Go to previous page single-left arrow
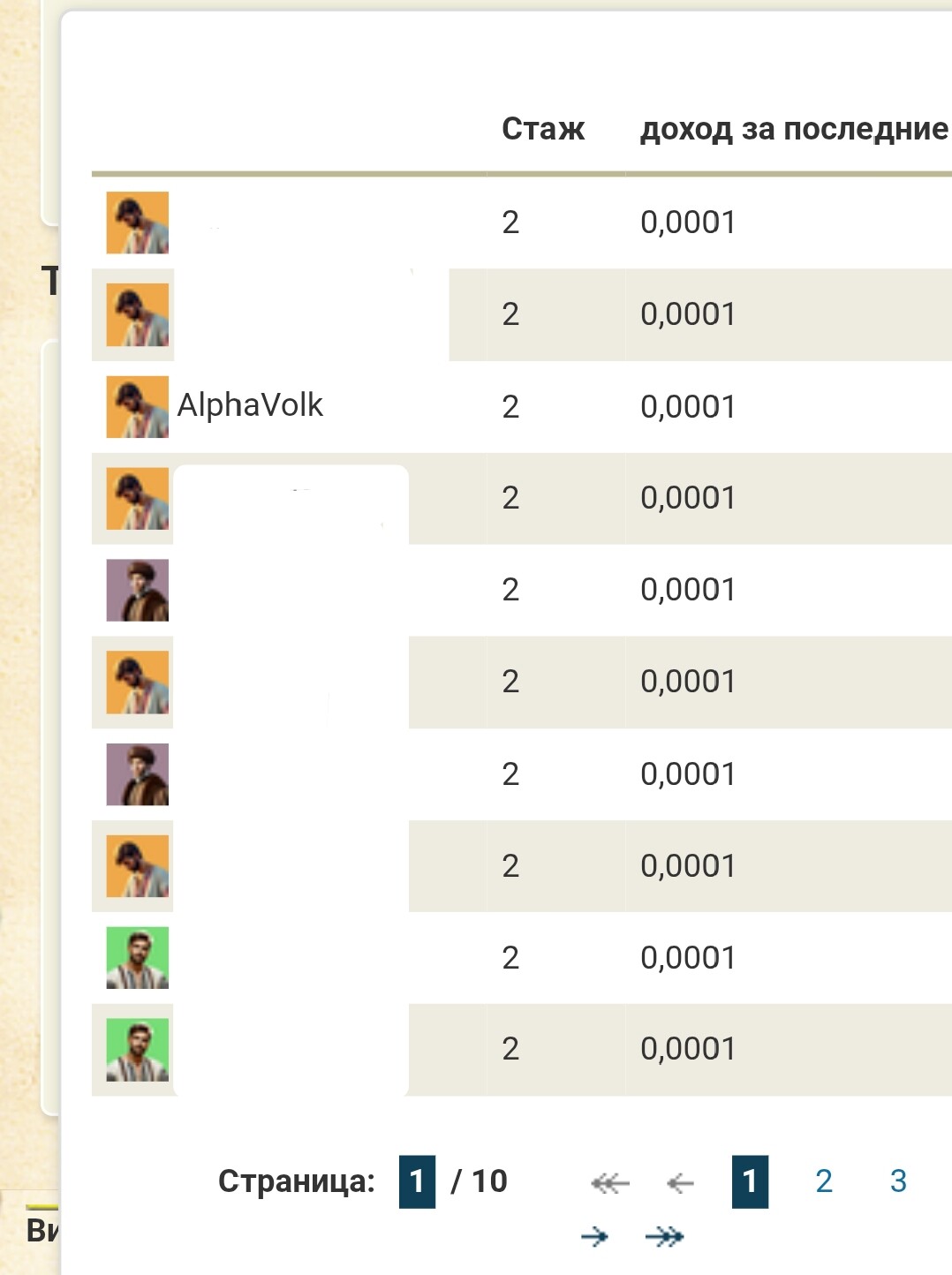Viewport: 952px width, 1275px height. pyautogui.click(x=680, y=1182)
